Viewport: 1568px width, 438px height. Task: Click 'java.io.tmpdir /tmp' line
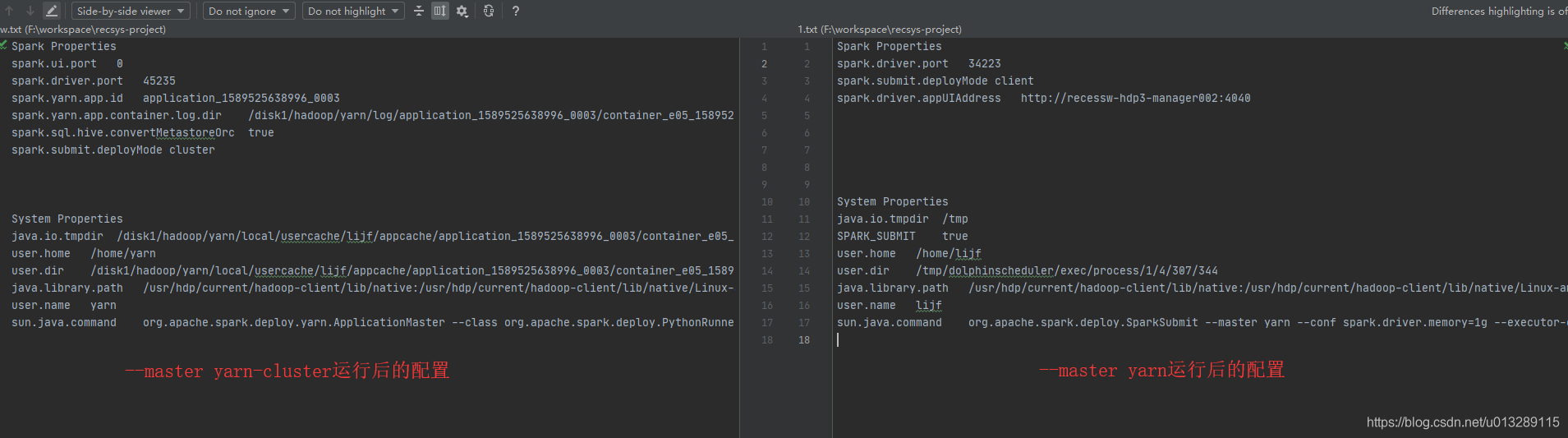[903, 219]
